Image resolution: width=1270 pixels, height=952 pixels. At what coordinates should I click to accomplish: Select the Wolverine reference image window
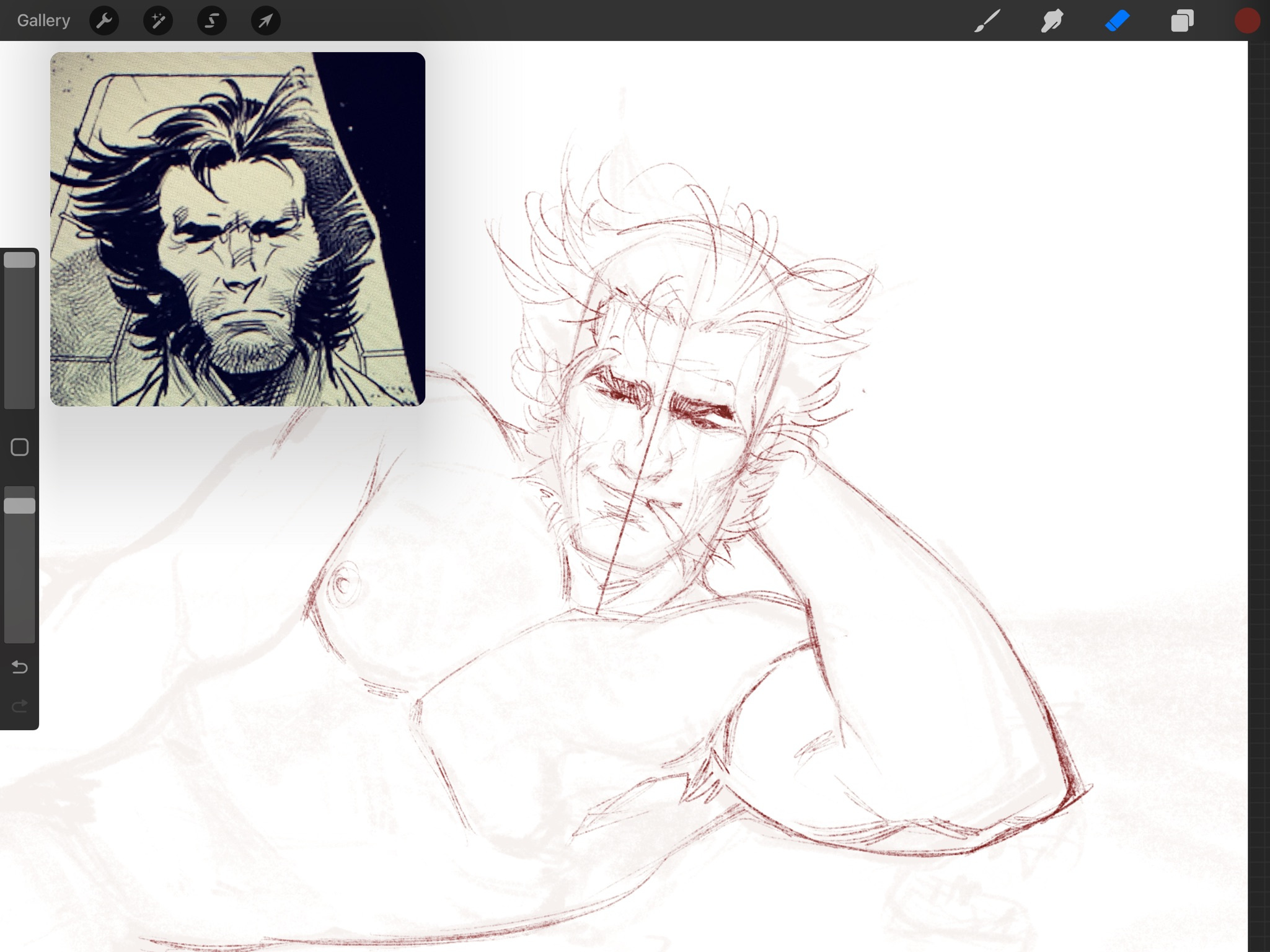click(x=237, y=229)
